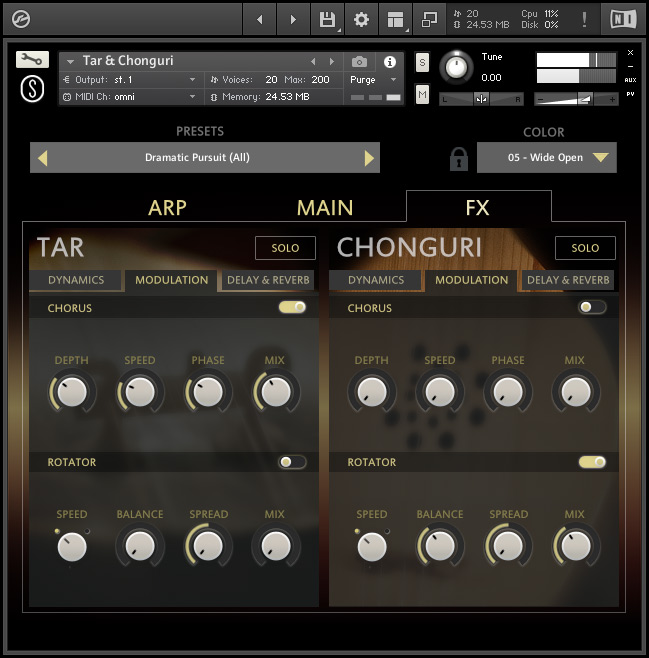The height and width of the screenshot is (658, 649).
Task: Click the save floppy disk icon
Action: pos(327,19)
